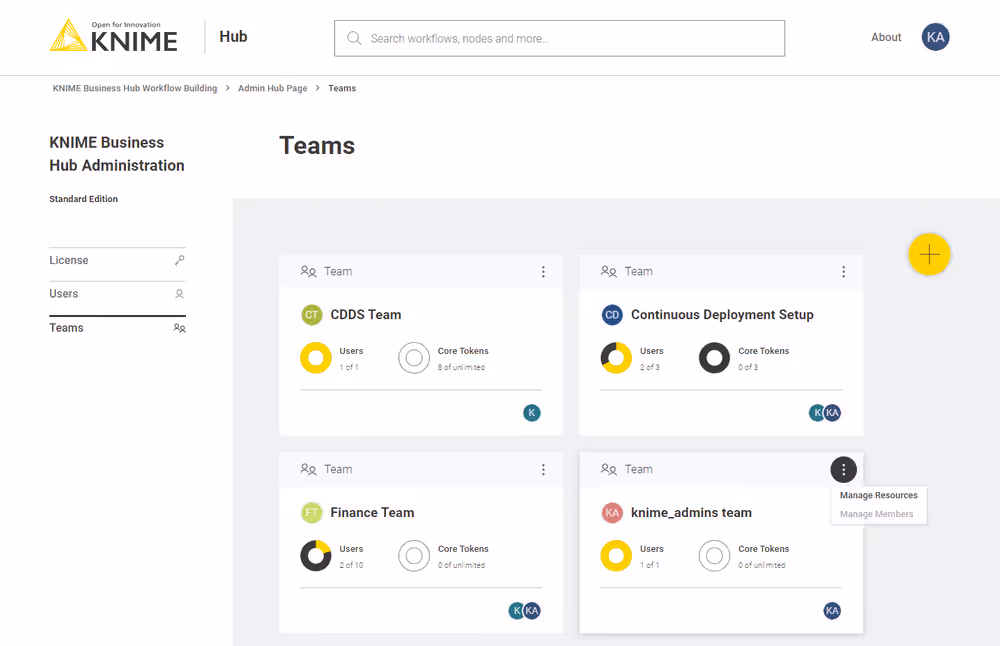Select Manage Resources from the open menu

878,495
